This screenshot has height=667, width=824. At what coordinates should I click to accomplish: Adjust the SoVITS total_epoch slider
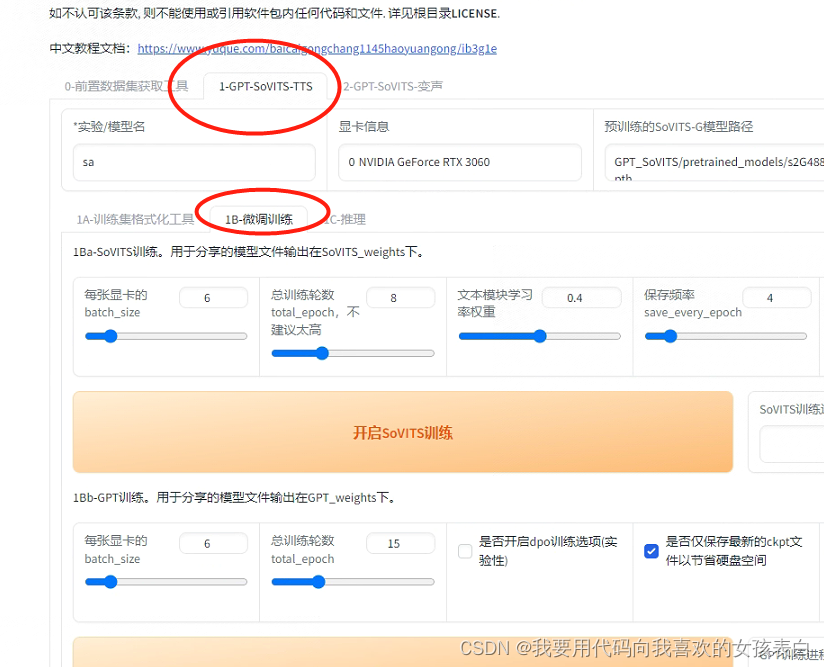click(353, 353)
